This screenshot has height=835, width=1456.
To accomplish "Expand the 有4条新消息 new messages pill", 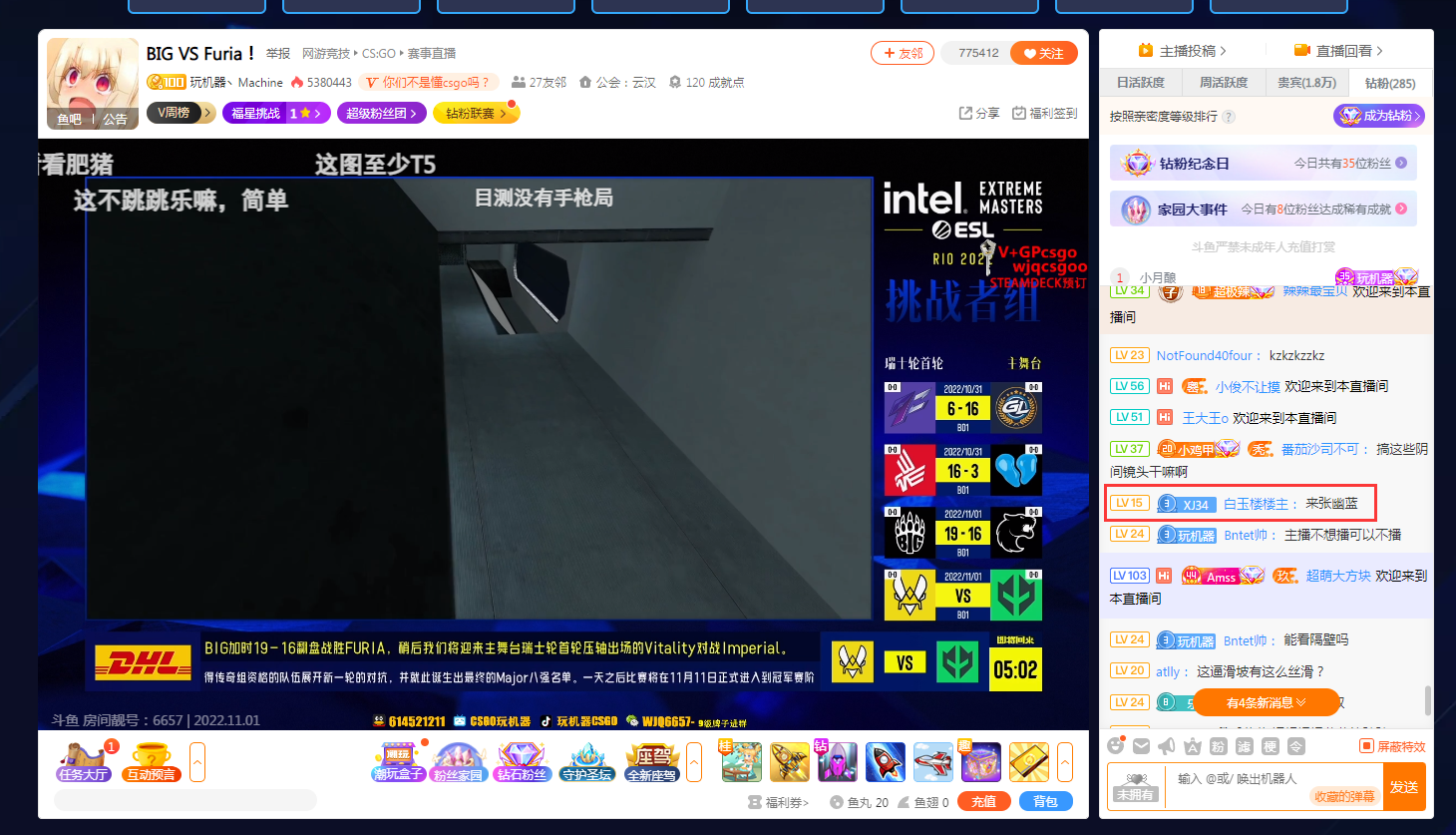I will click(1267, 702).
